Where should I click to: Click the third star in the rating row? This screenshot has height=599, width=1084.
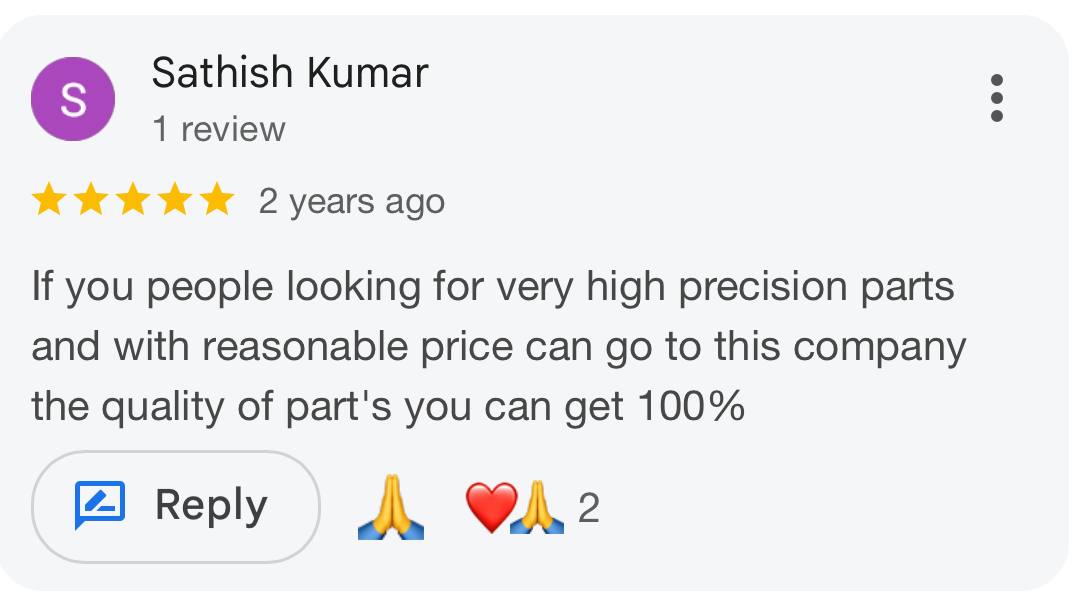click(x=135, y=199)
